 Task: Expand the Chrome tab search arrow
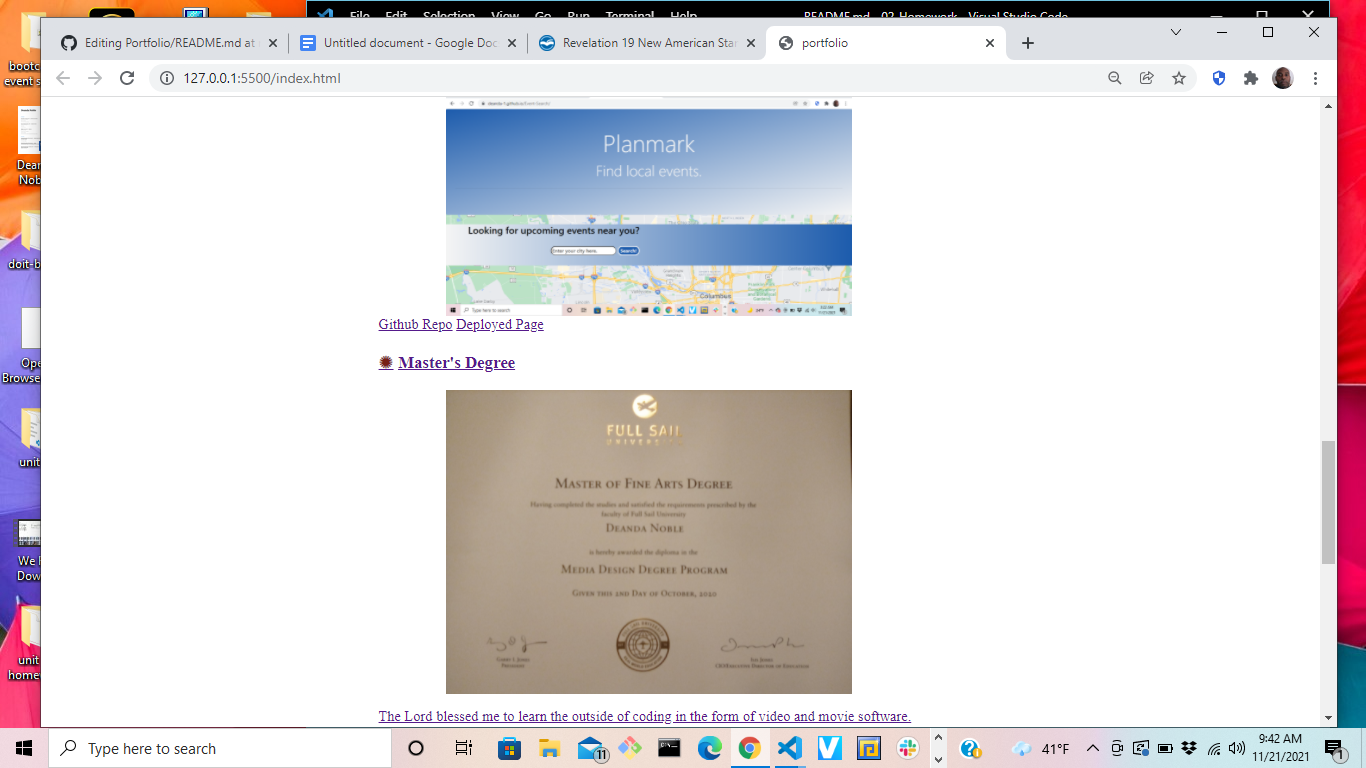click(1176, 32)
